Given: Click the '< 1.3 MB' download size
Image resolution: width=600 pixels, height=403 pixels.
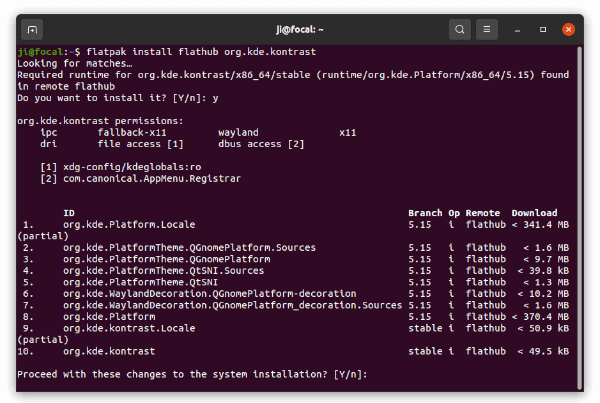Looking at the screenshot, I should 546,282.
